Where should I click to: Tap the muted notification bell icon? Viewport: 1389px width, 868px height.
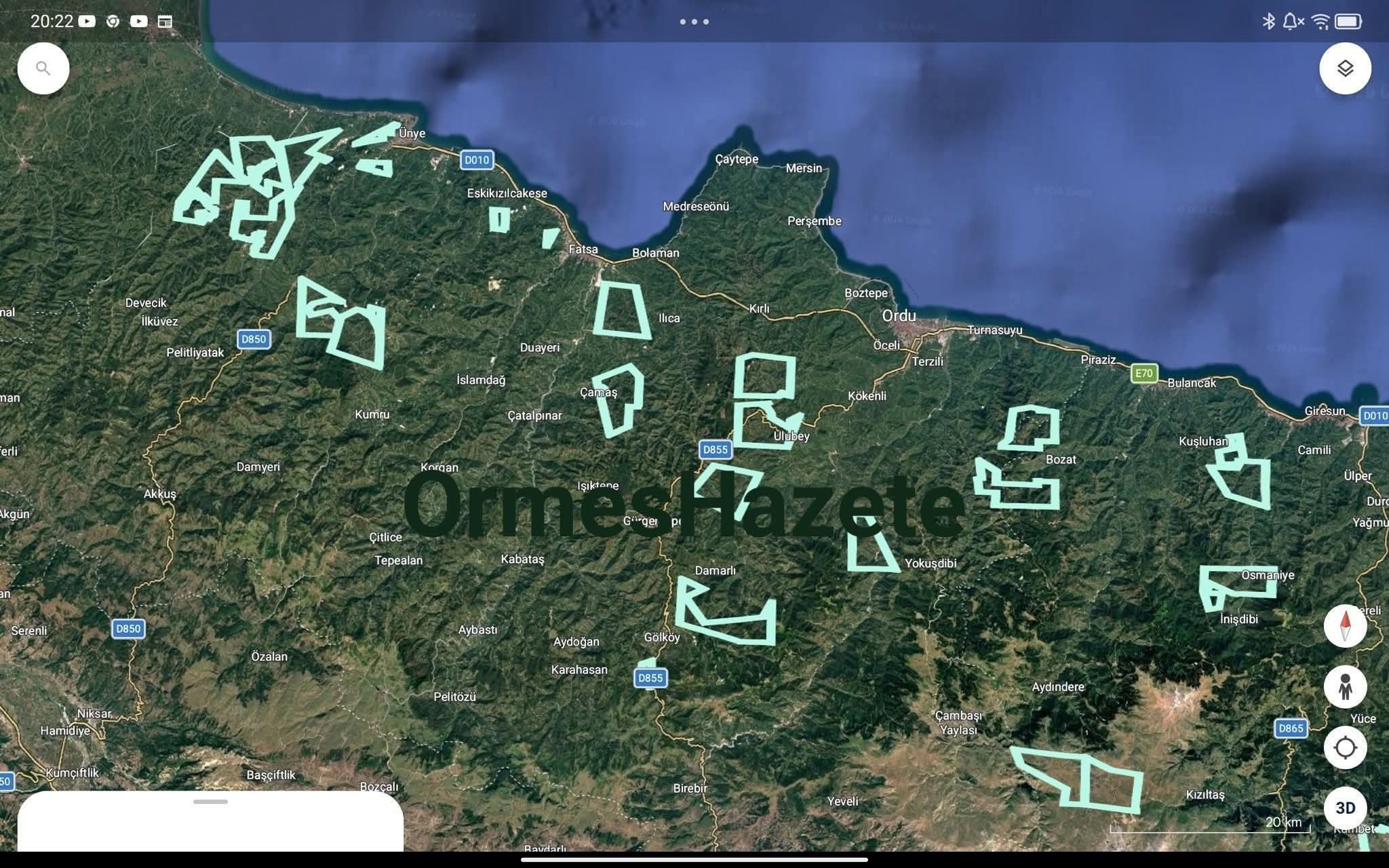coord(1293,22)
